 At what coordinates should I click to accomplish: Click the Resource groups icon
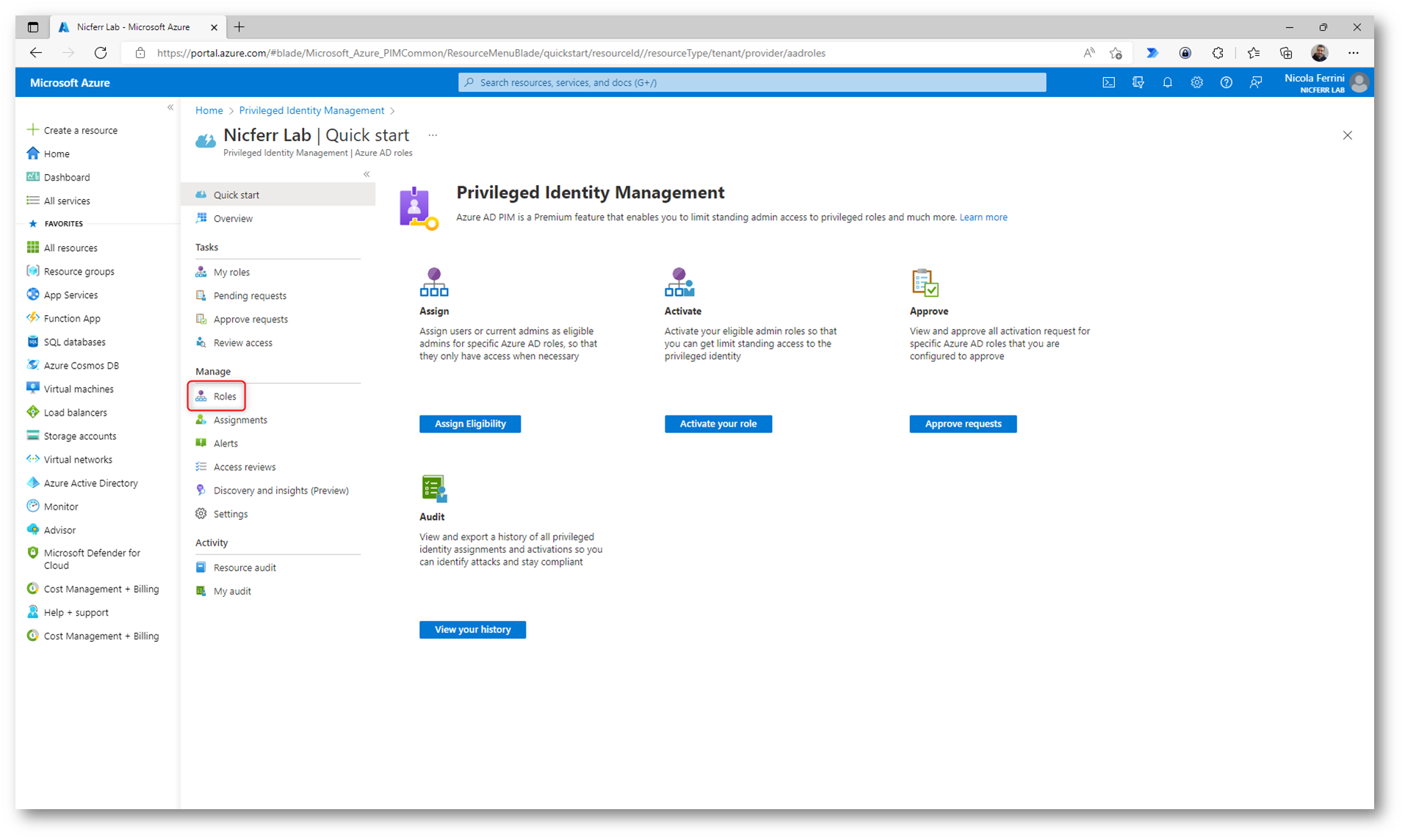coord(32,271)
